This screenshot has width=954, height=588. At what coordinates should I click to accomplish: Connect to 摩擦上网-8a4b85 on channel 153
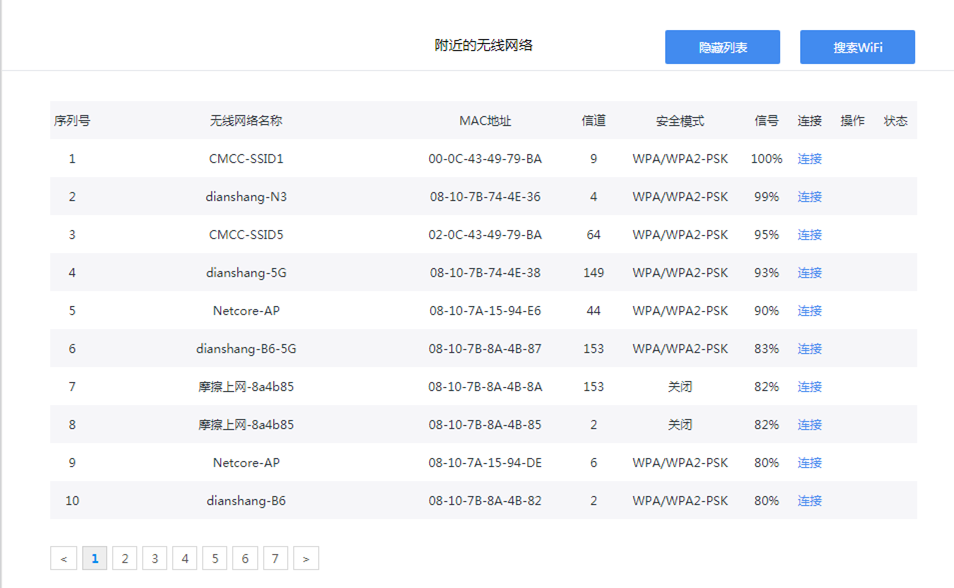808,386
